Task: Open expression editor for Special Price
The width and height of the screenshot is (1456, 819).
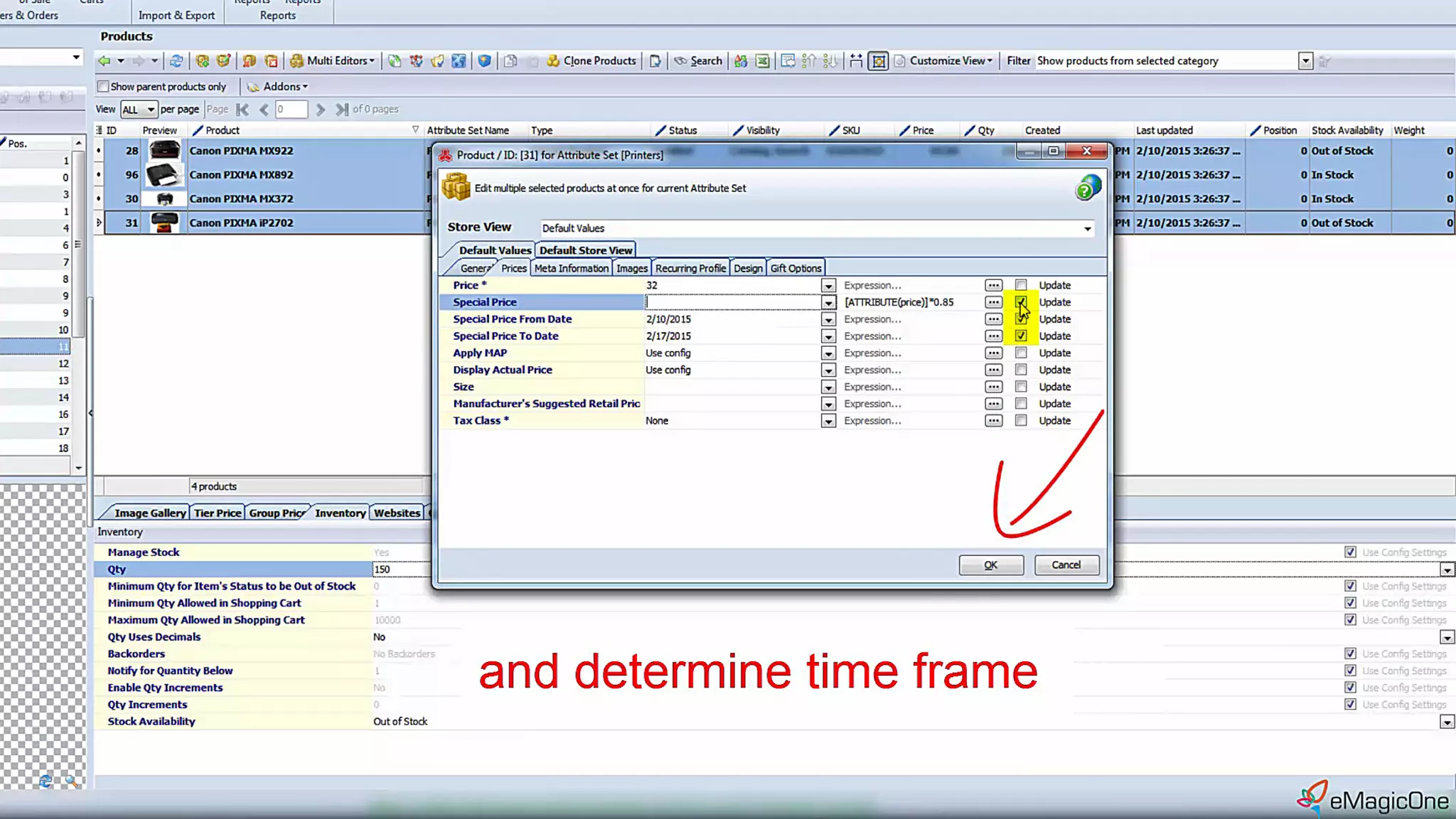Action: pyautogui.click(x=993, y=302)
